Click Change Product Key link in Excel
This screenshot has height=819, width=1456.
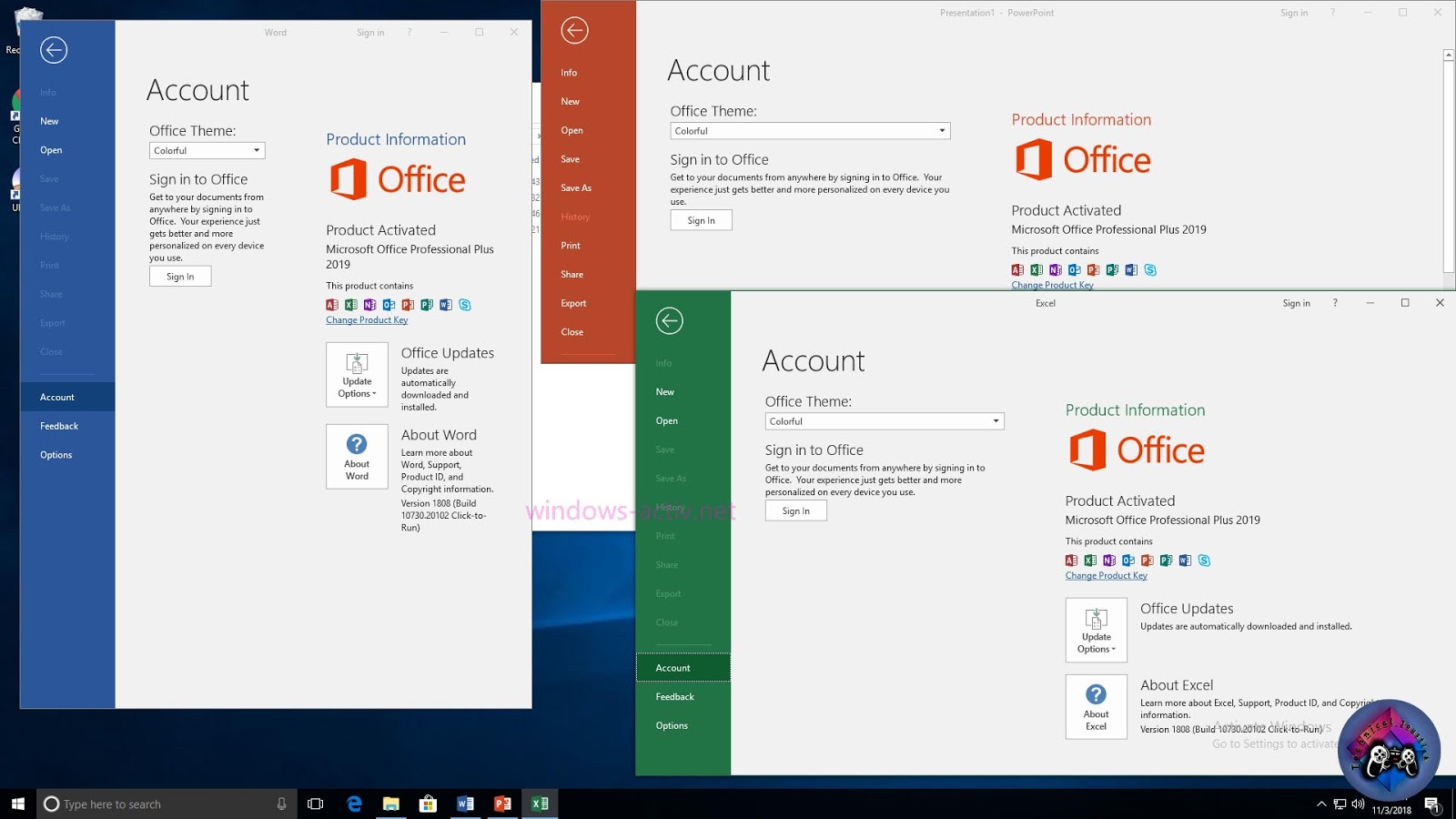point(1107,575)
